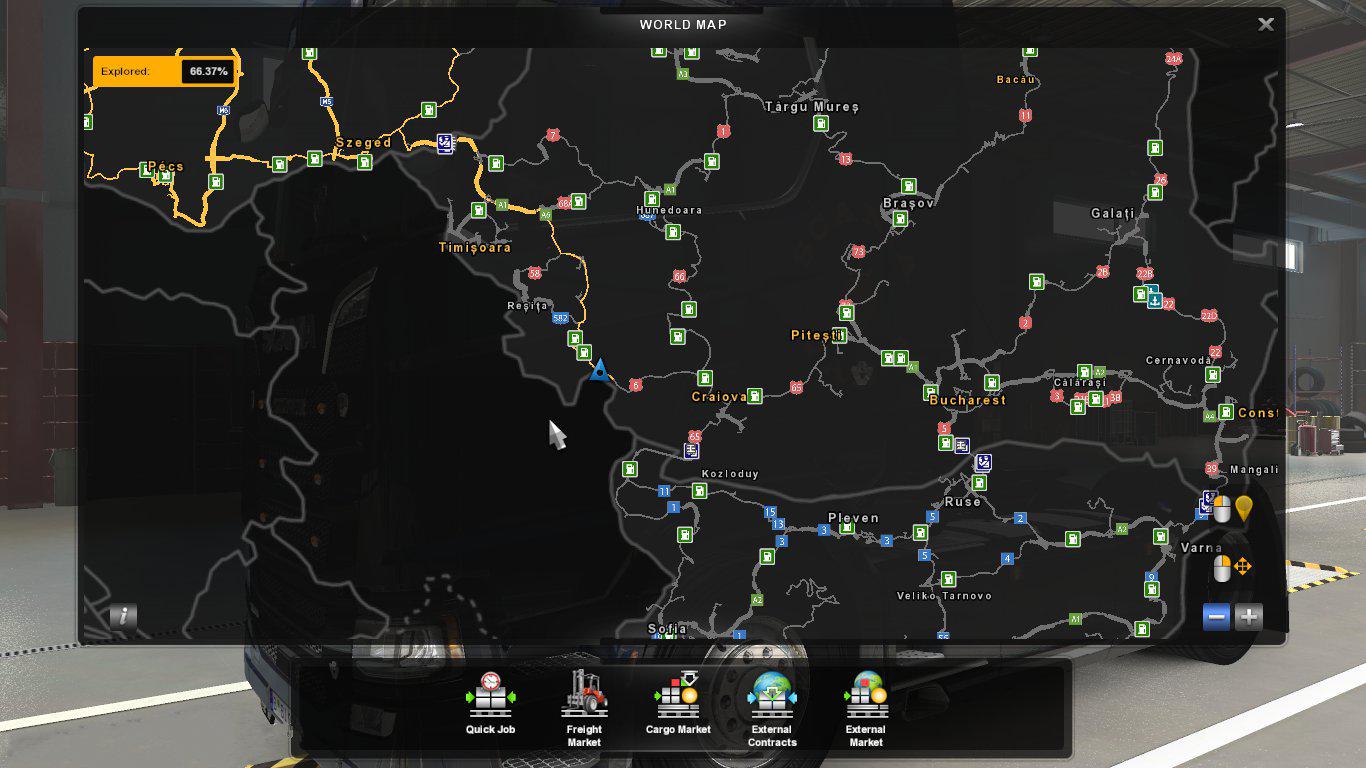The height and width of the screenshot is (768, 1366).
Task: Click the Bucharest city label
Action: coord(967,400)
